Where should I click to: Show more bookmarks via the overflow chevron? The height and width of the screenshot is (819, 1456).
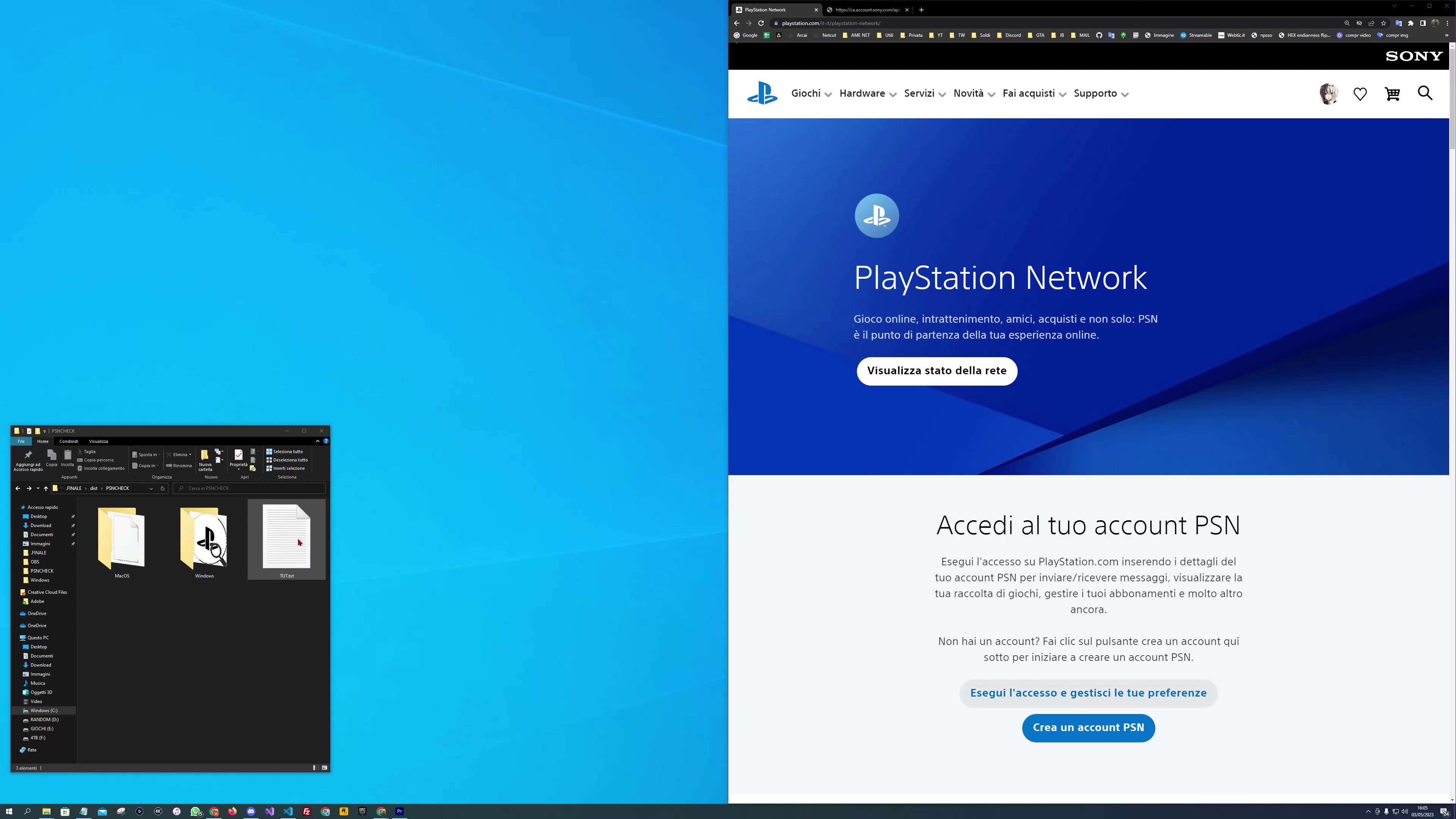tap(1447, 35)
